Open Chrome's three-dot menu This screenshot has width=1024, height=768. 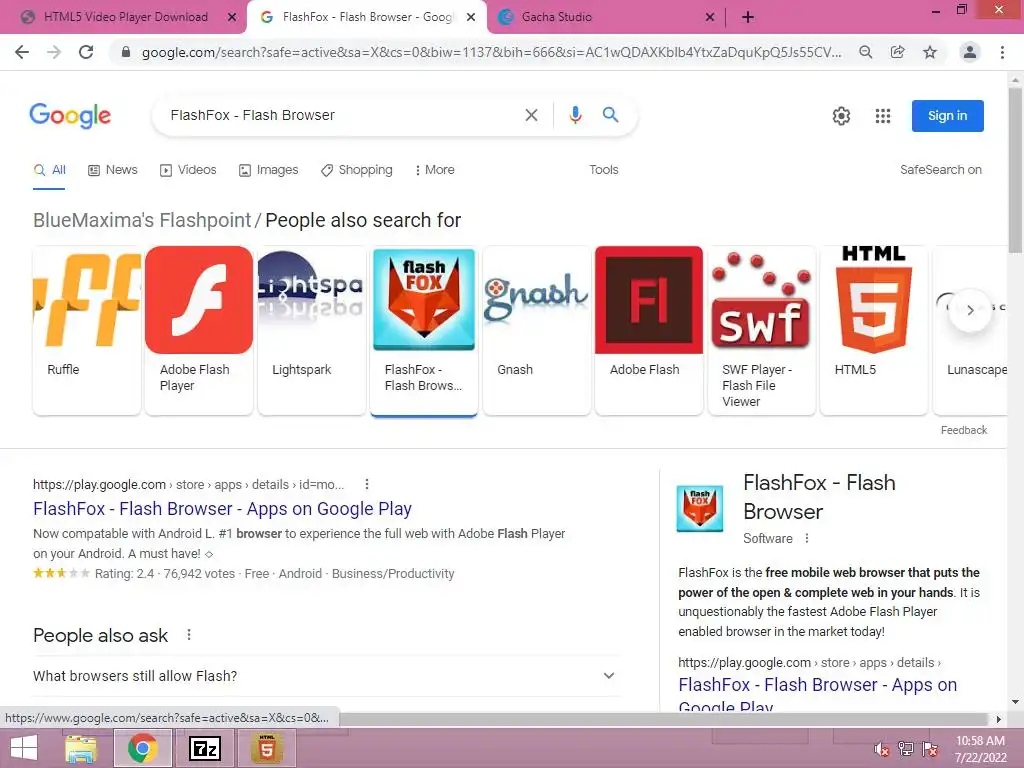[x=1002, y=52]
